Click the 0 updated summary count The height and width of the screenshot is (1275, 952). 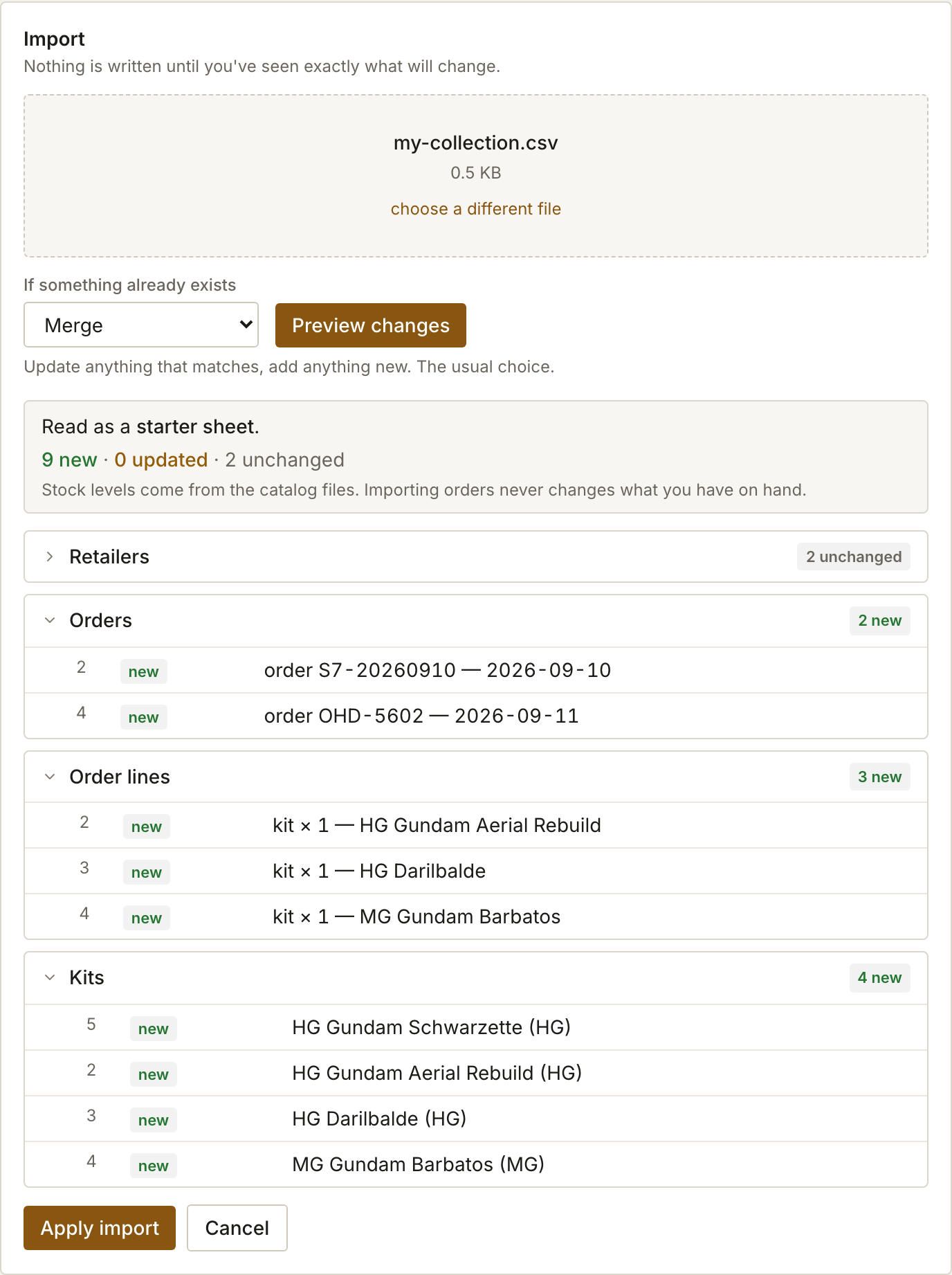[x=161, y=460]
